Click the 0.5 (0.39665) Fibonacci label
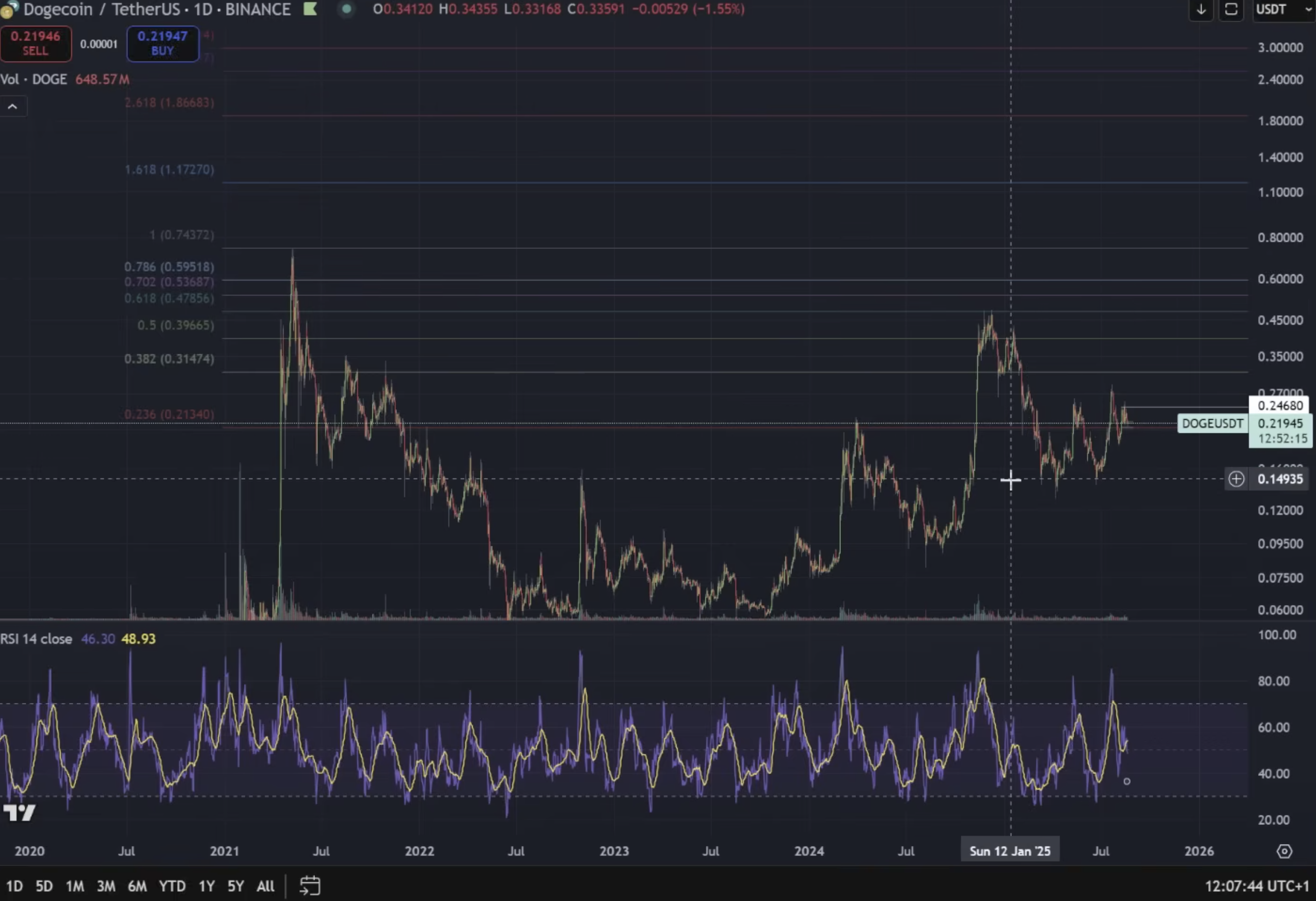This screenshot has height=901, width=1316. (176, 326)
